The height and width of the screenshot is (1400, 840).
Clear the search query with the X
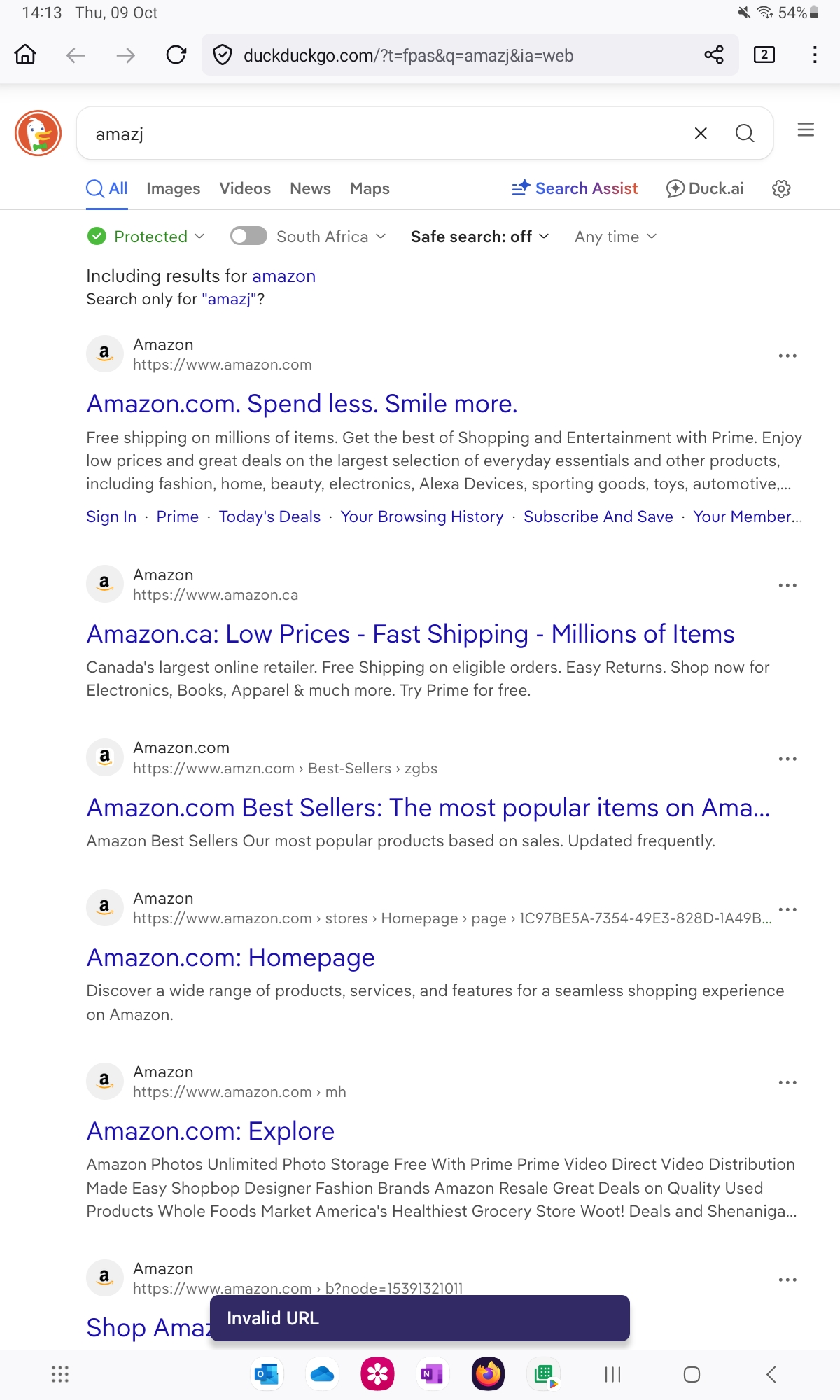tap(701, 133)
